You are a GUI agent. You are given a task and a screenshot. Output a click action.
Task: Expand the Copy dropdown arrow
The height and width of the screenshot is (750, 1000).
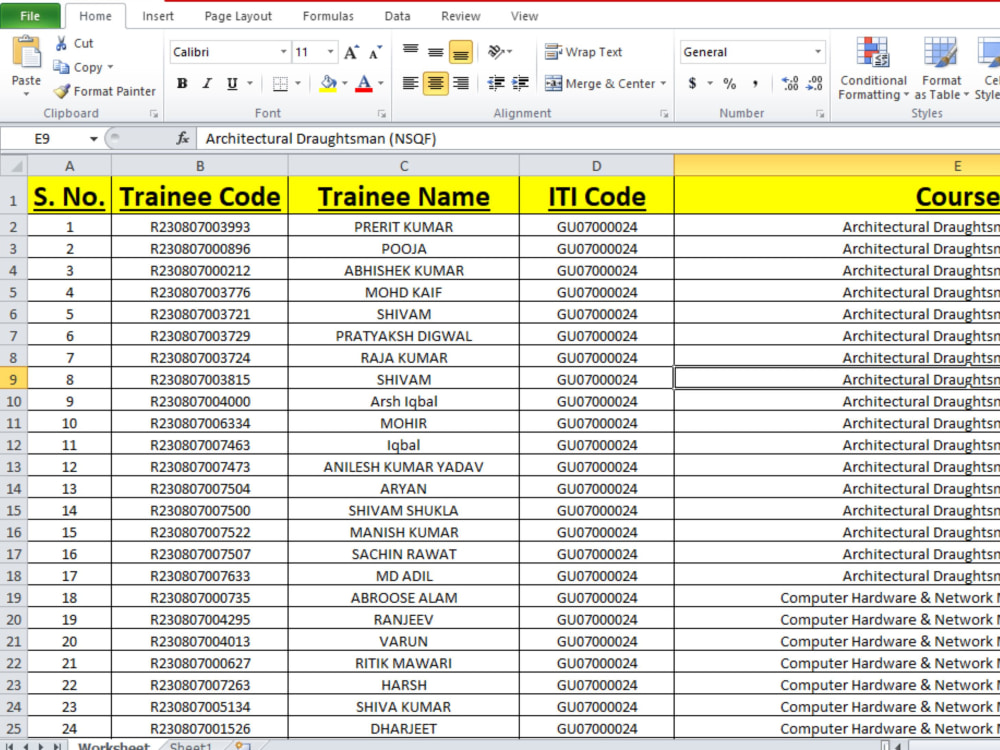[110, 67]
